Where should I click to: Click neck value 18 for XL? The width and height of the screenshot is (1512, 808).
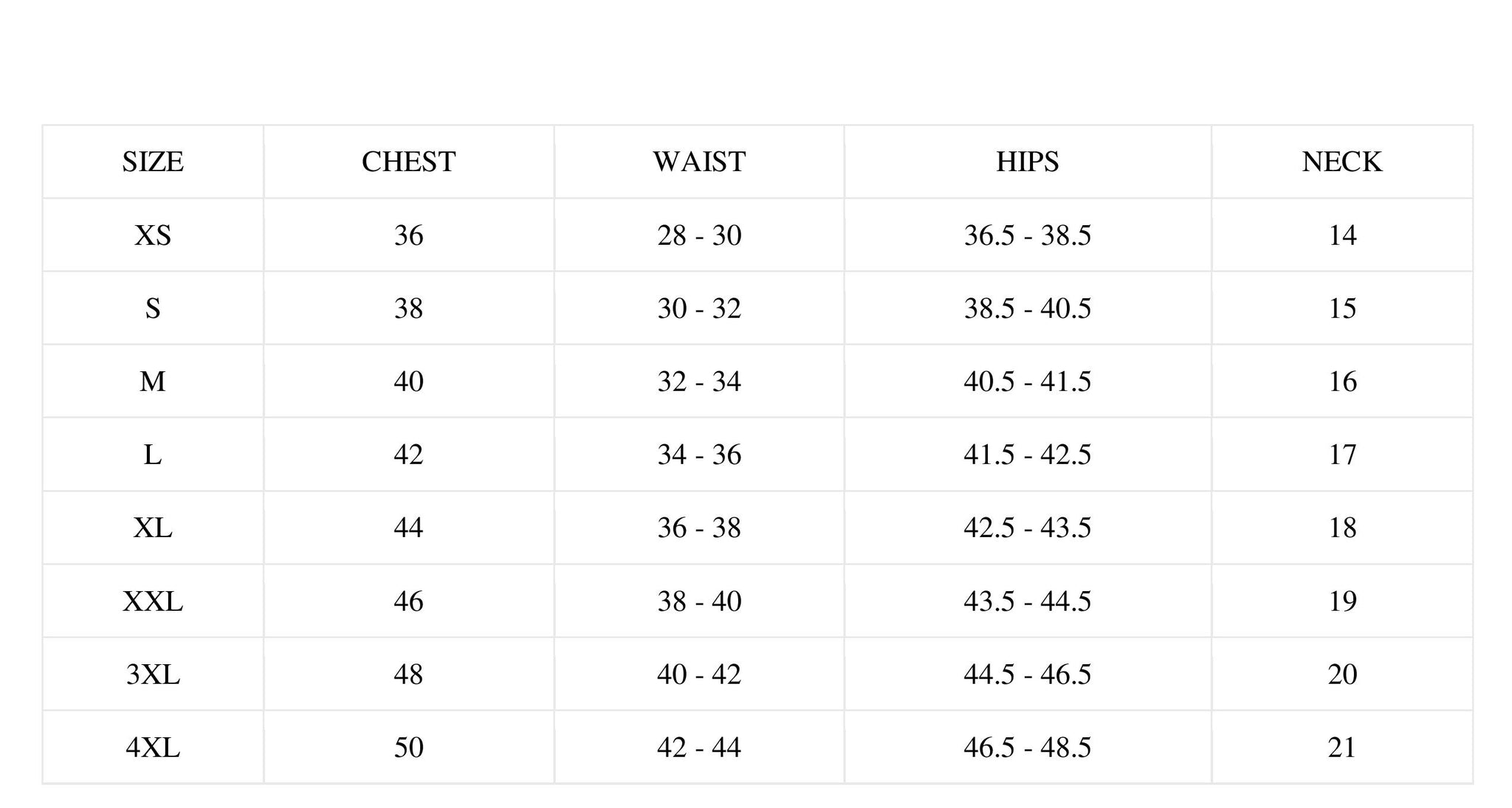coord(1341,527)
